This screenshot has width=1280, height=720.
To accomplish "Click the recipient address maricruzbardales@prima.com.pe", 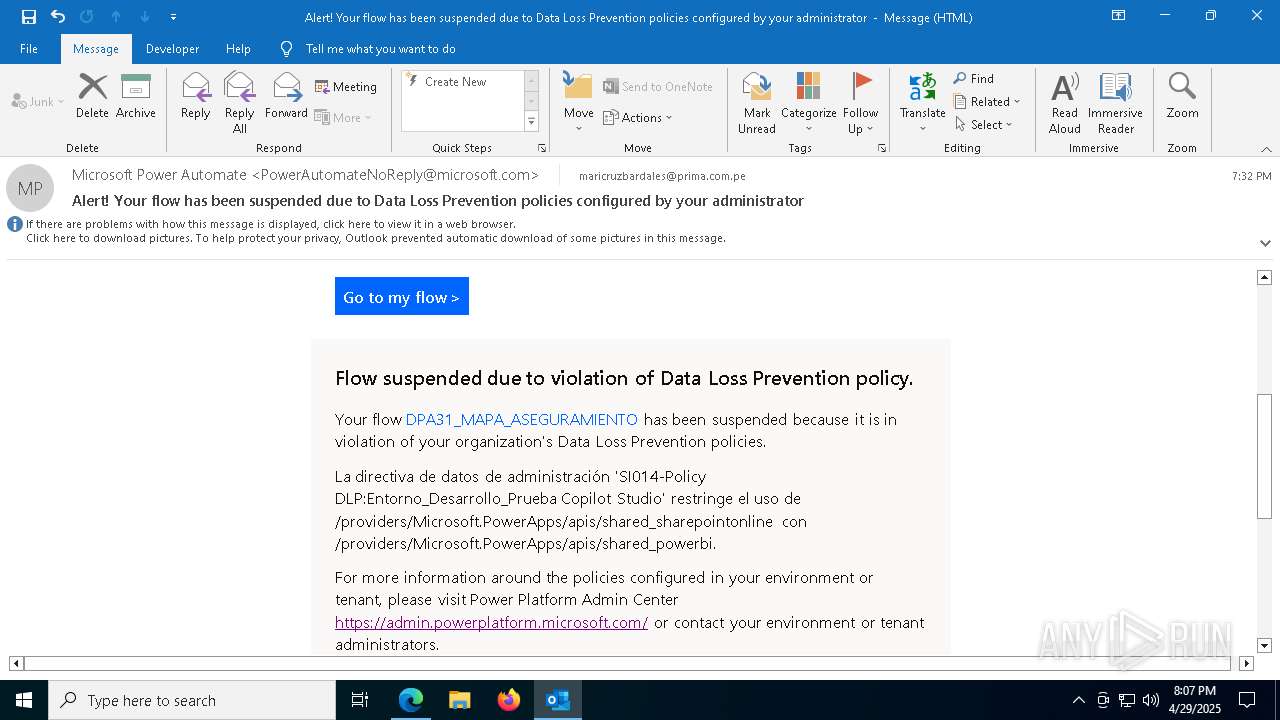I will [x=662, y=176].
